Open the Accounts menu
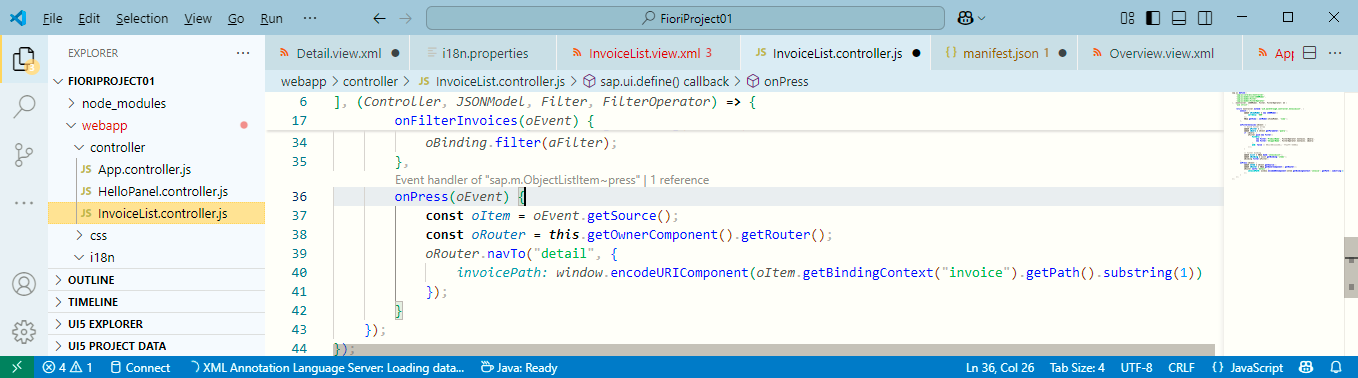Image resolution: width=1358 pixels, height=378 pixels. (x=24, y=284)
